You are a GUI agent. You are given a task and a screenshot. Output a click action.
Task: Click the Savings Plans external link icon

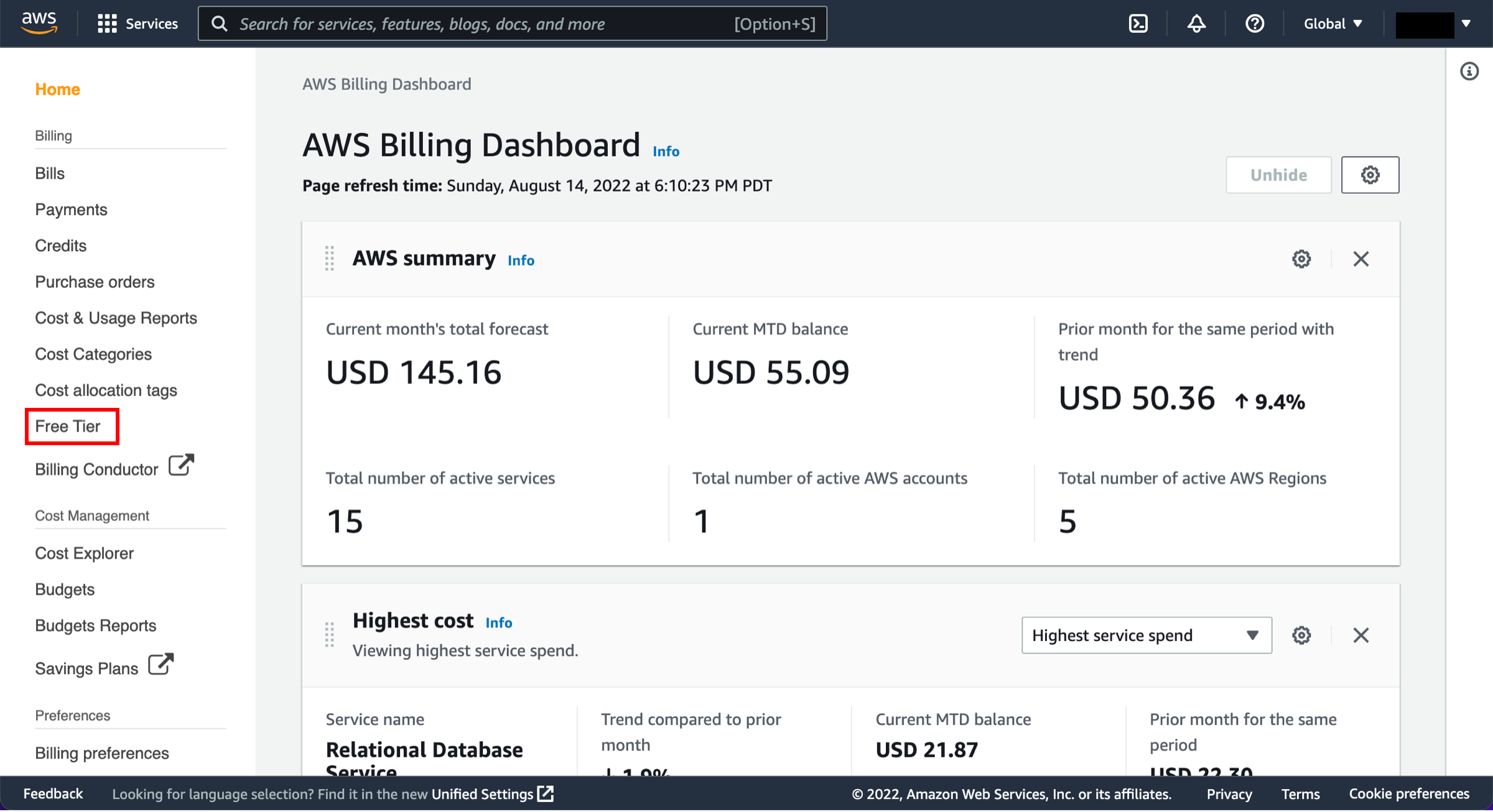tap(162, 665)
